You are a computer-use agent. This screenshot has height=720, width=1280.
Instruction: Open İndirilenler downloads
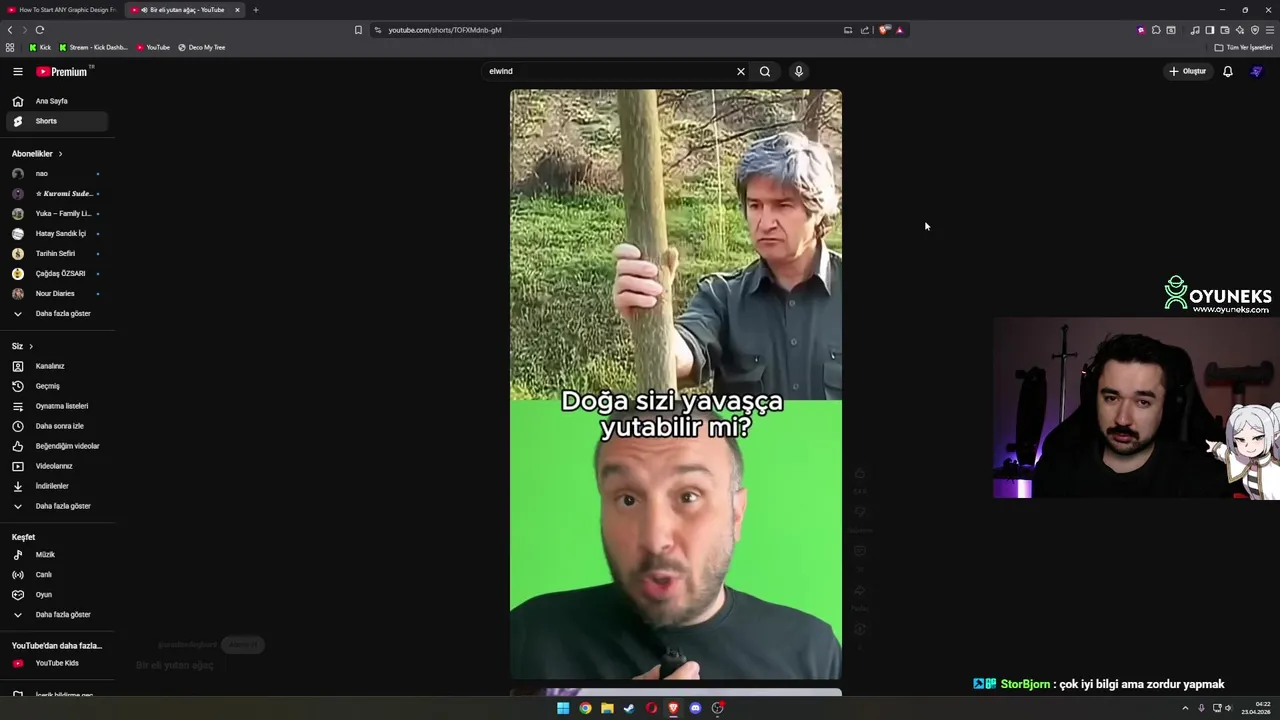click(57, 486)
